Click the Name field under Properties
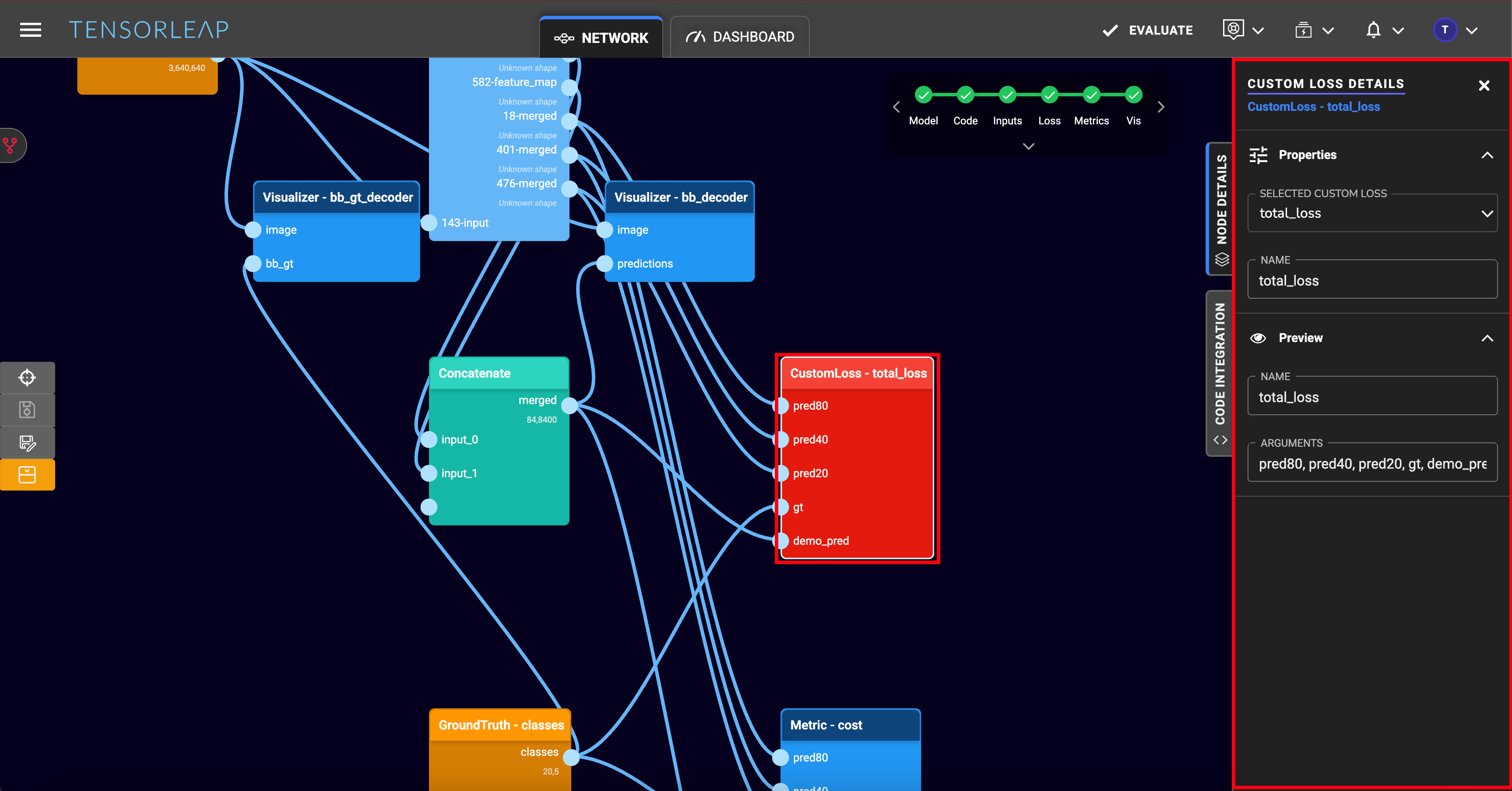Screen dimensions: 1512x791 coord(1372,281)
